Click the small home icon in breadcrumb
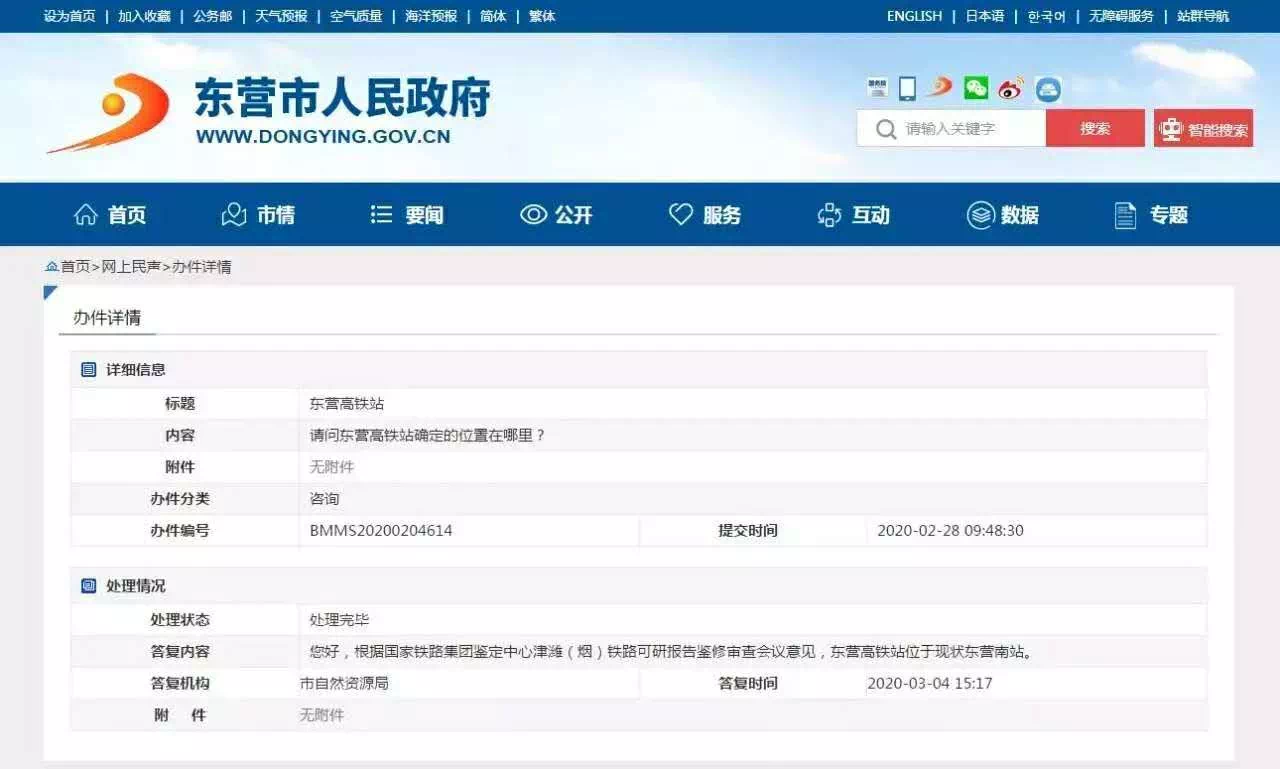The height and width of the screenshot is (769, 1280). coord(52,267)
